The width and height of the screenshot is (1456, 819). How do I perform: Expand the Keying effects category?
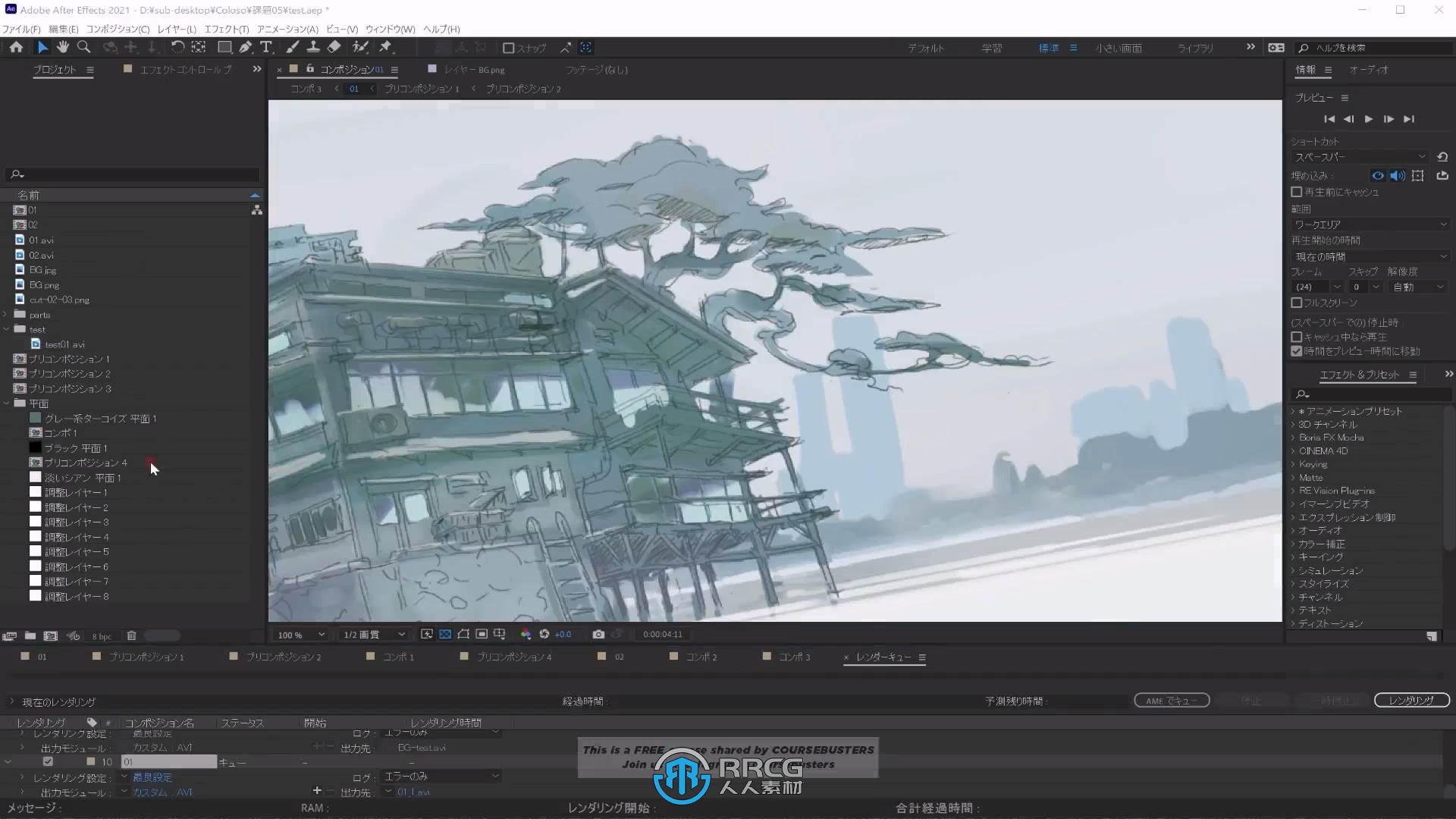1293,464
